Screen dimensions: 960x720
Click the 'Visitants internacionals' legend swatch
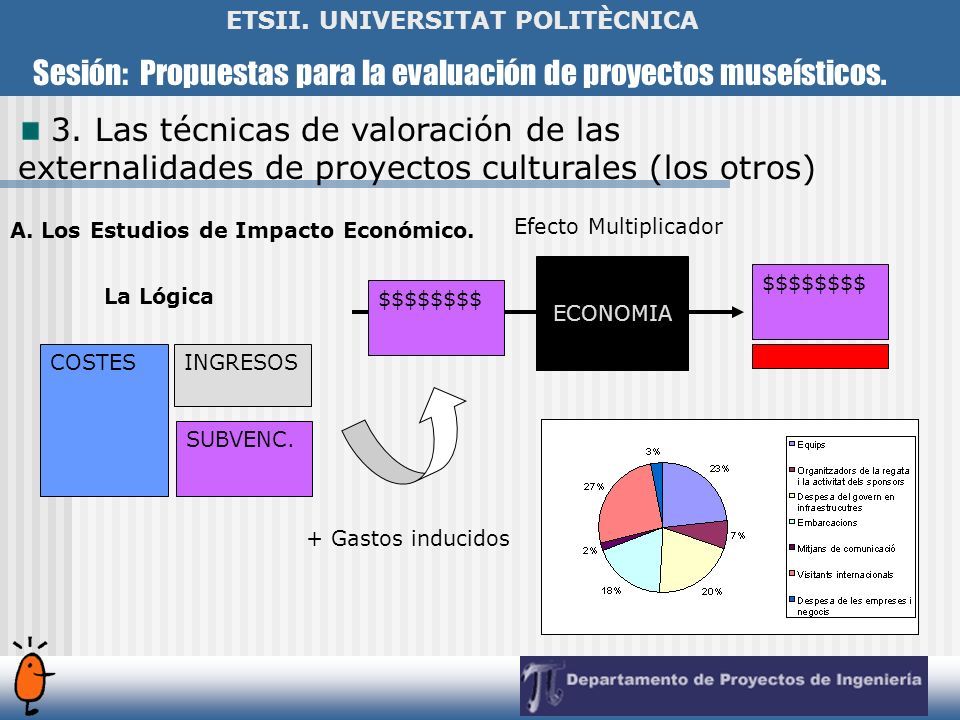(x=792, y=574)
